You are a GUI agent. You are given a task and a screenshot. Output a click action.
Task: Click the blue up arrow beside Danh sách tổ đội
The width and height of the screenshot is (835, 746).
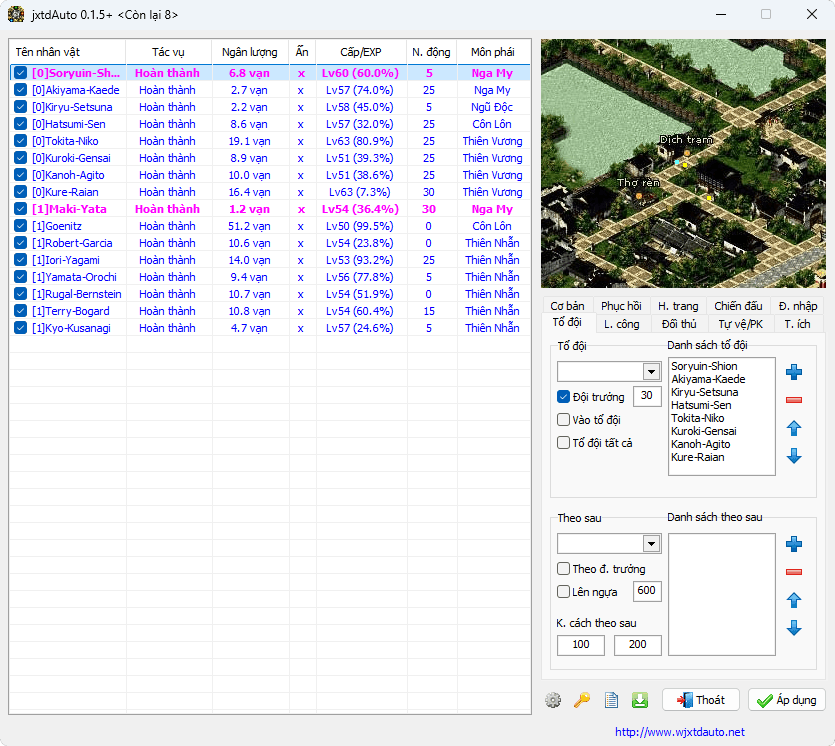pos(794,428)
